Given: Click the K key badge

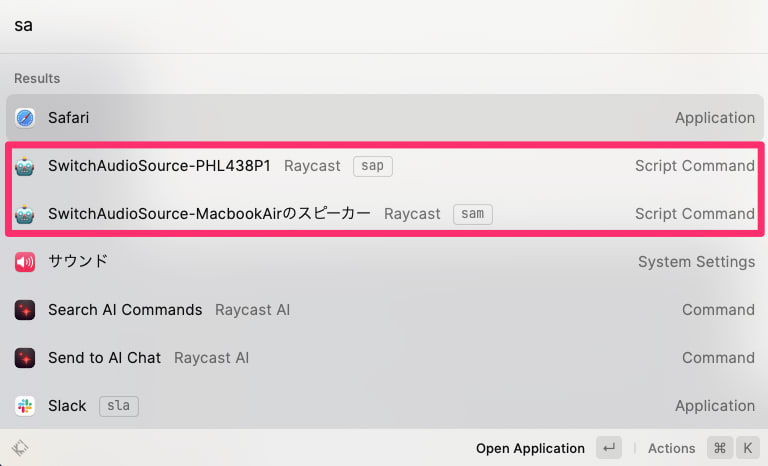Looking at the screenshot, I should point(747,448).
